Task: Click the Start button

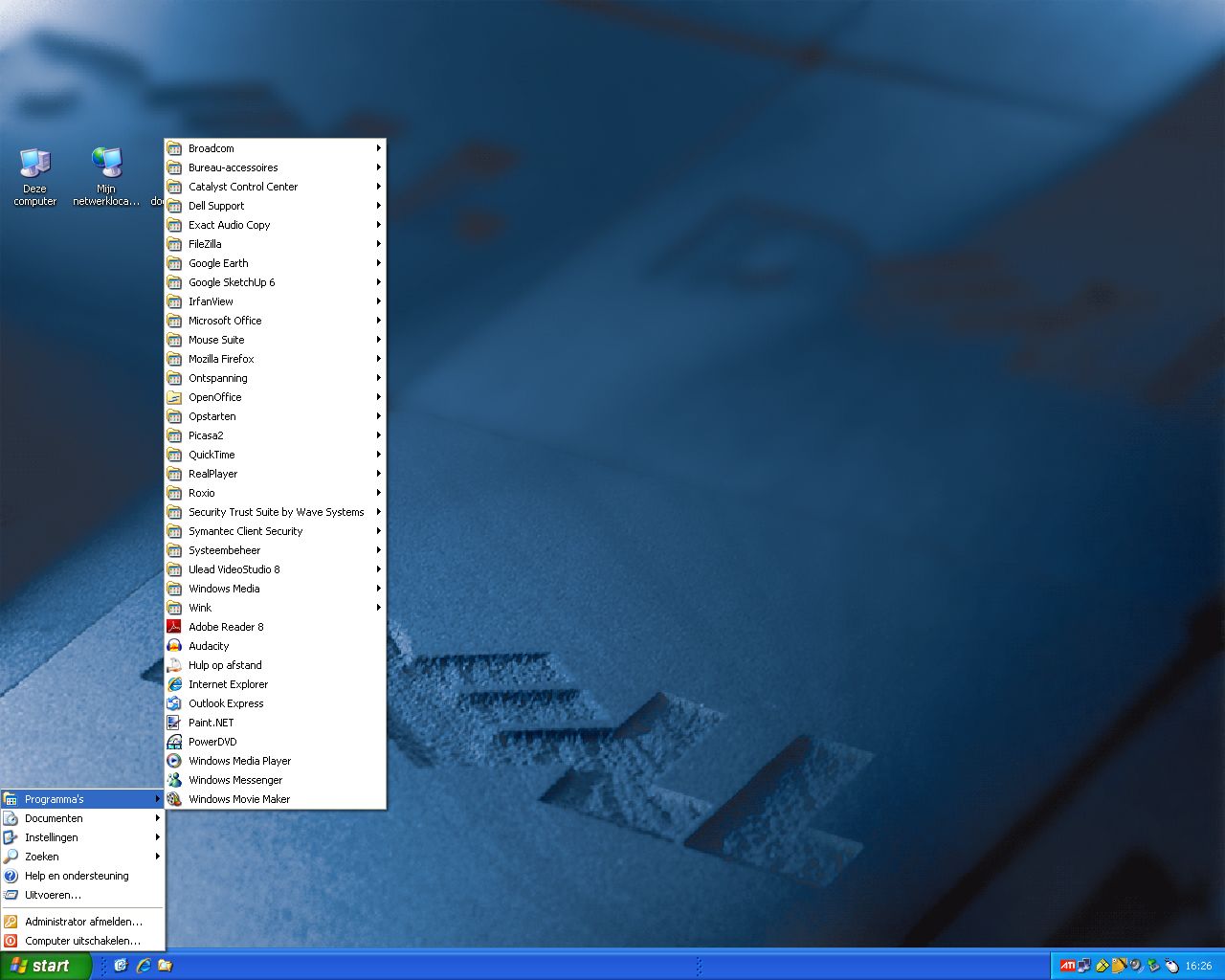Action: (x=45, y=966)
